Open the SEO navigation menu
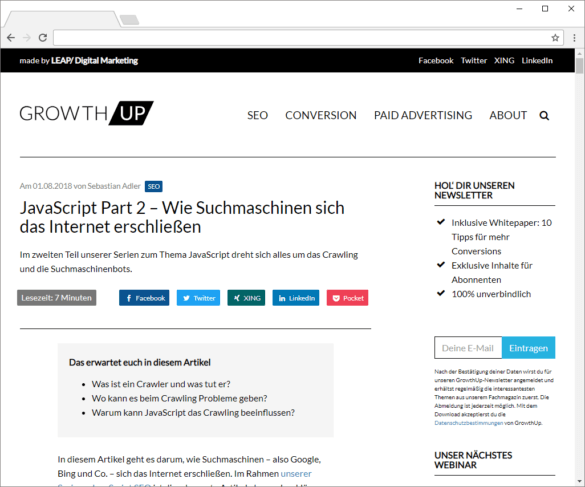Viewport: 585px width, 487px height. point(257,115)
